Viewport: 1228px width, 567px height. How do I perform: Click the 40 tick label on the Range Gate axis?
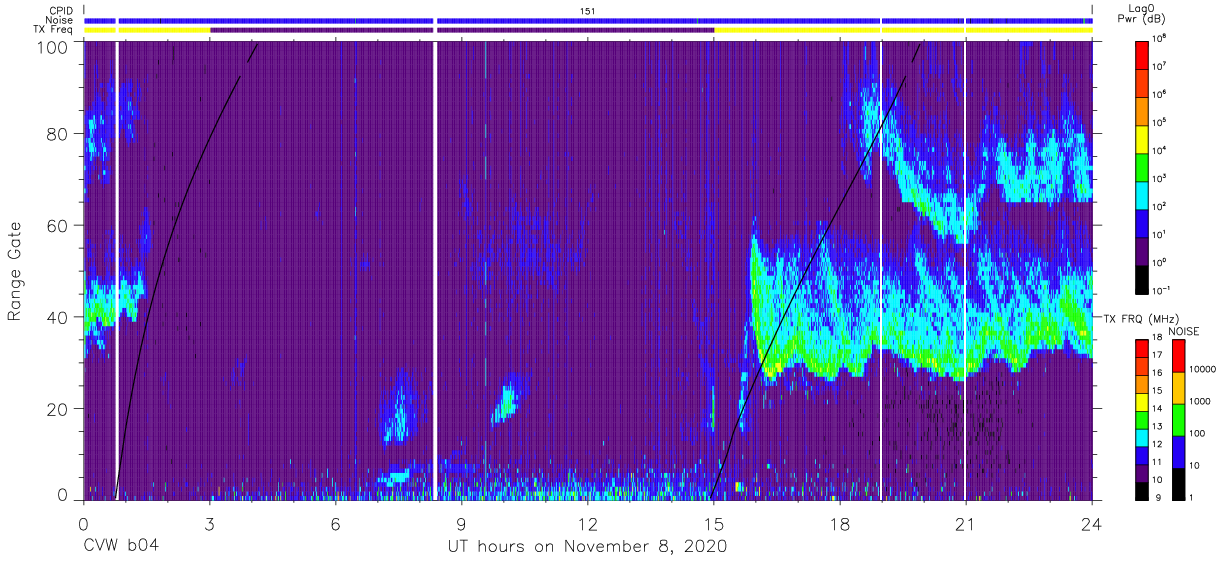pyautogui.click(x=57, y=317)
